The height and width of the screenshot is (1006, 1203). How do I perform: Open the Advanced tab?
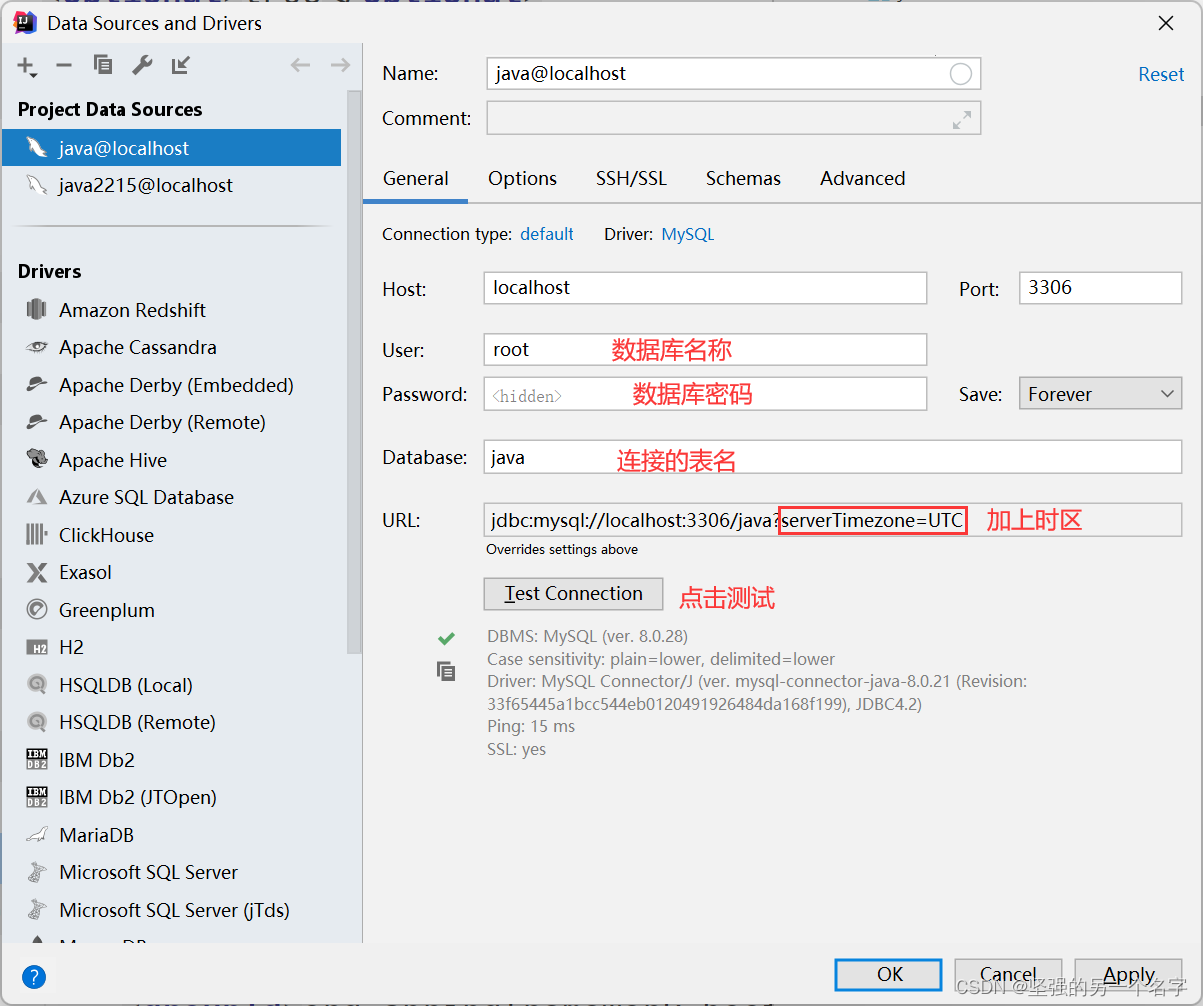pyautogui.click(x=862, y=179)
